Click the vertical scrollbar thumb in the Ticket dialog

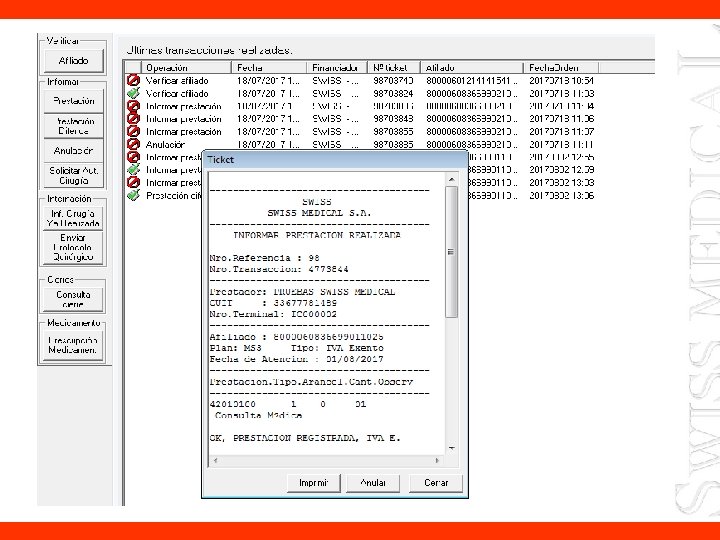(451, 252)
